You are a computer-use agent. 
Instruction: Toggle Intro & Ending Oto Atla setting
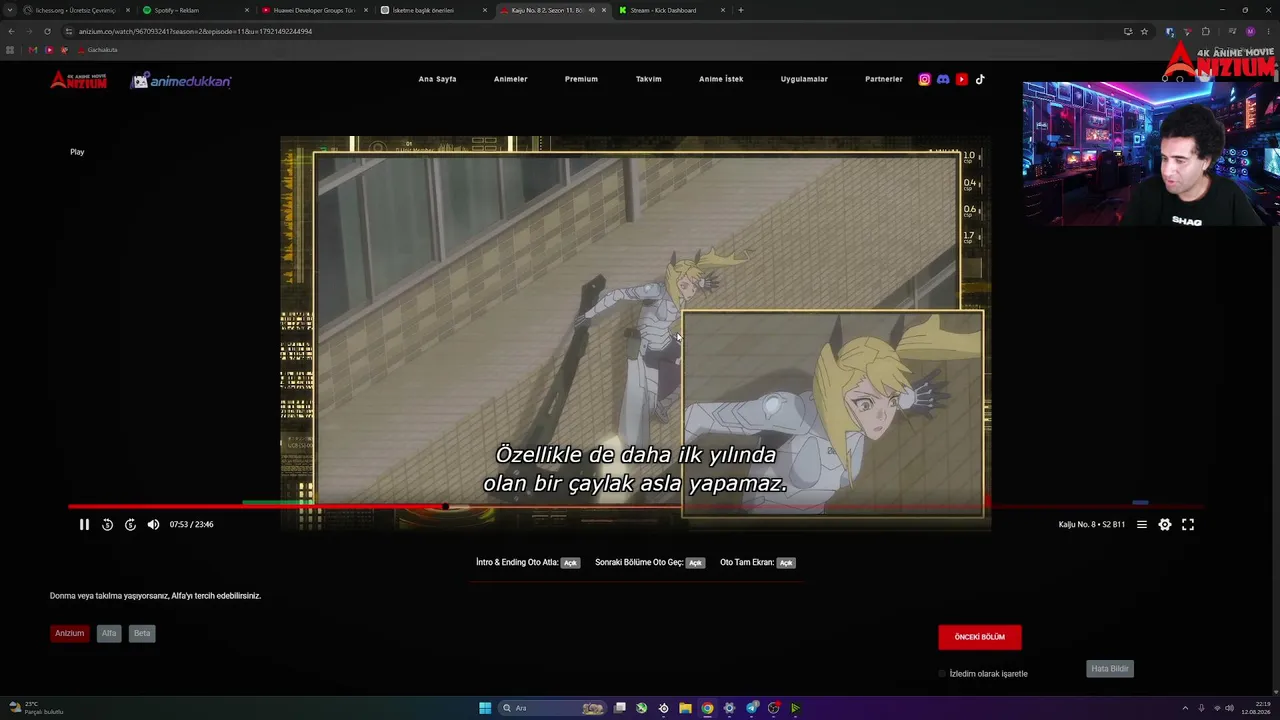(570, 563)
